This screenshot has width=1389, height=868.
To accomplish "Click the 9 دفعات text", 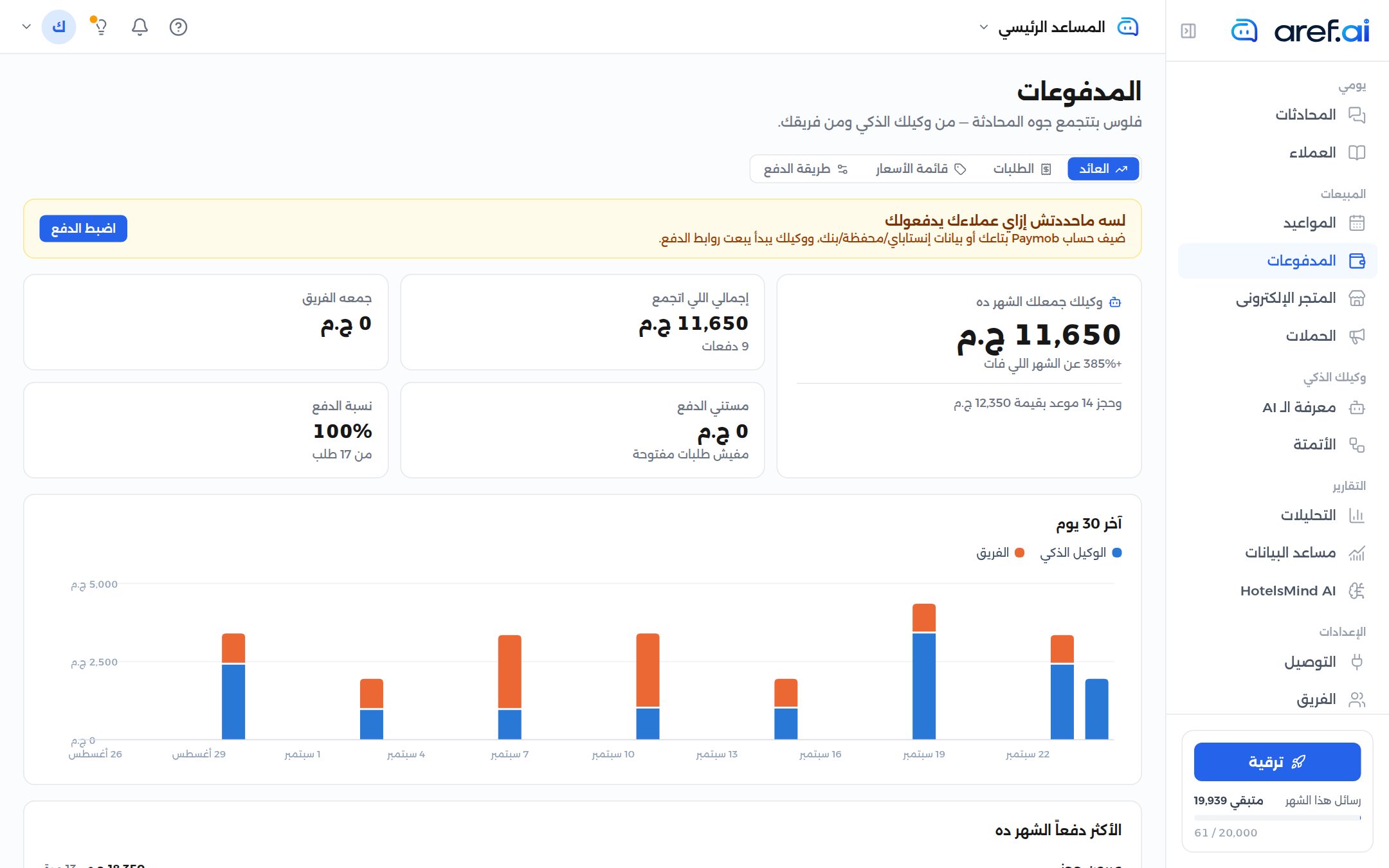I will 725,347.
